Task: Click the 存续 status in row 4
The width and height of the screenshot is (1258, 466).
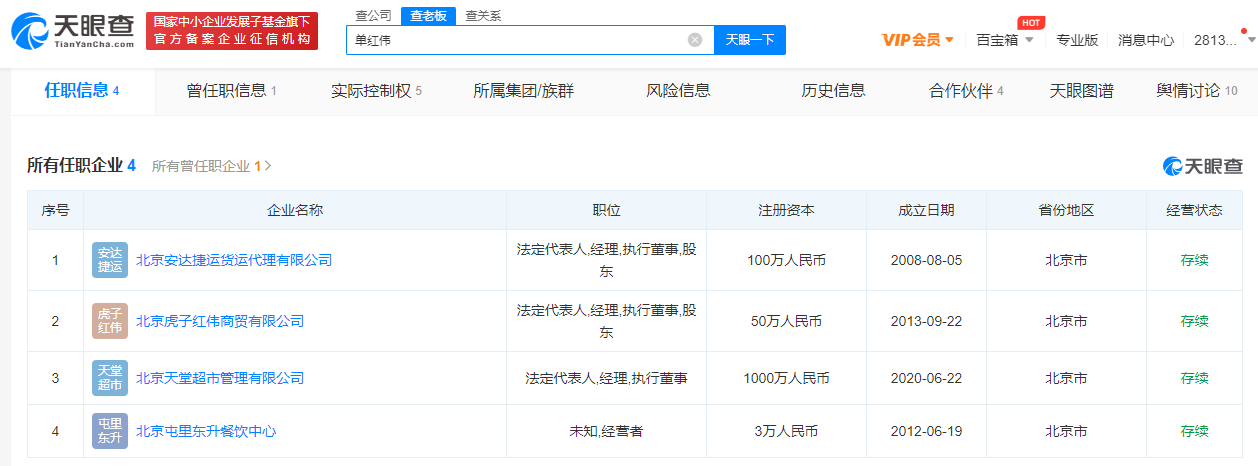Action: (x=1194, y=431)
